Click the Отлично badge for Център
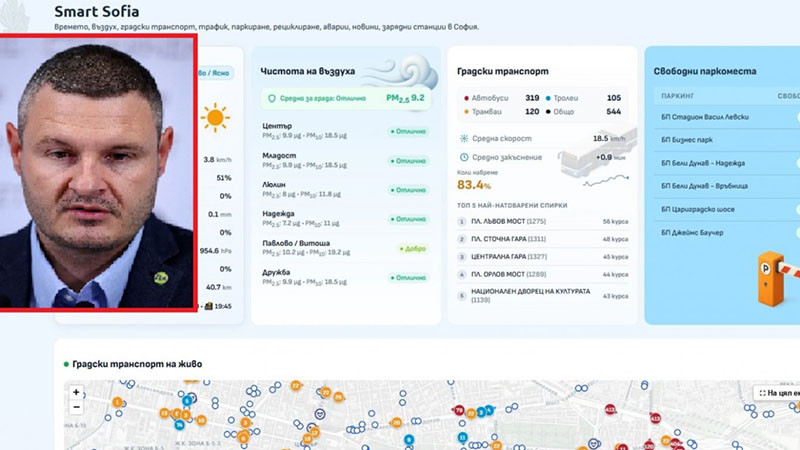The image size is (800, 450). pos(408,132)
